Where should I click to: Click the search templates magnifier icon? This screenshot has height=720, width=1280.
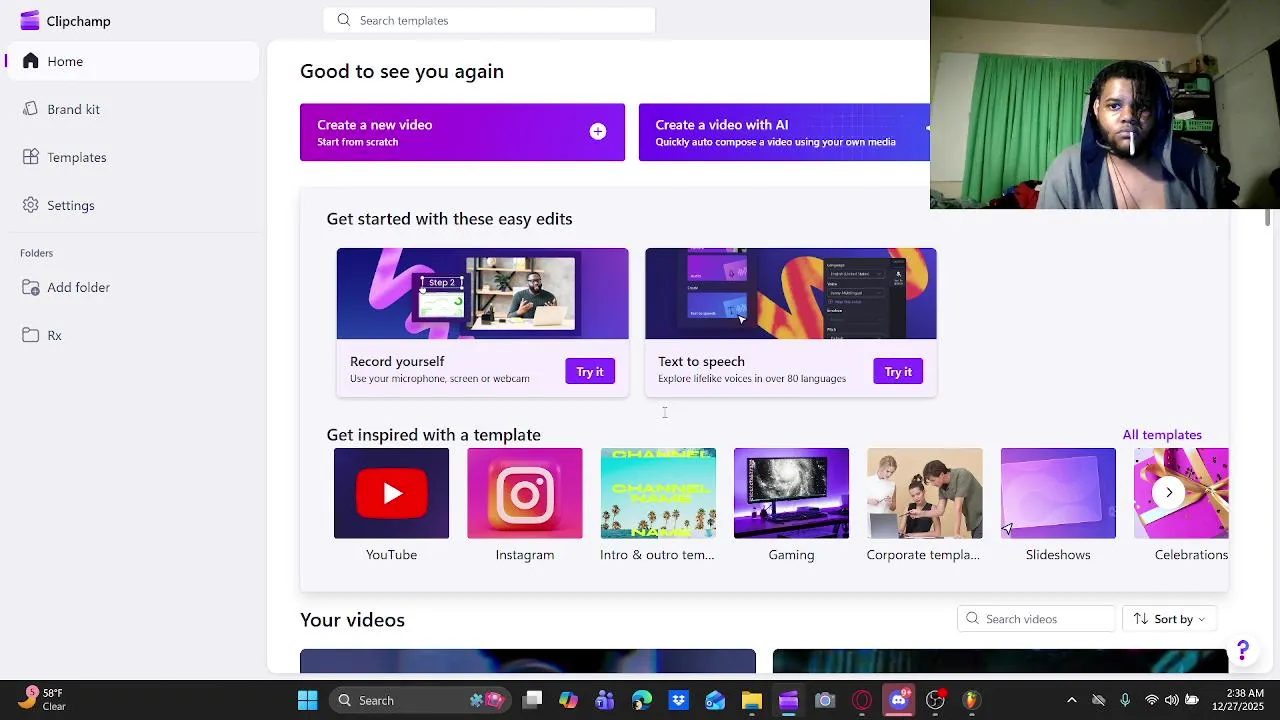pos(344,20)
